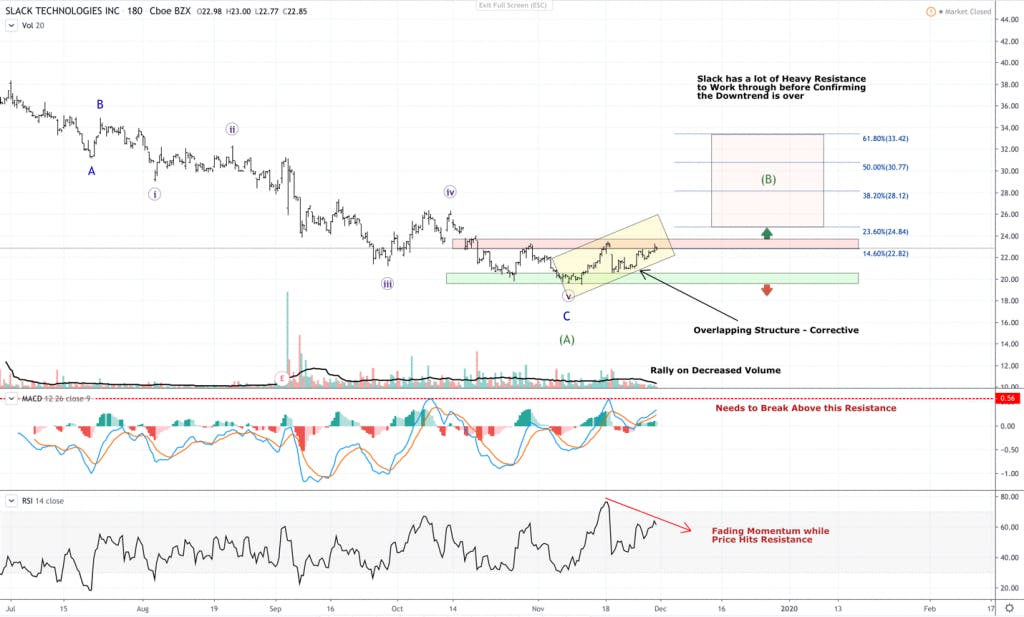Click the circled wave iii label
Screen dimensions: 1024x617
pyautogui.click(x=387, y=283)
